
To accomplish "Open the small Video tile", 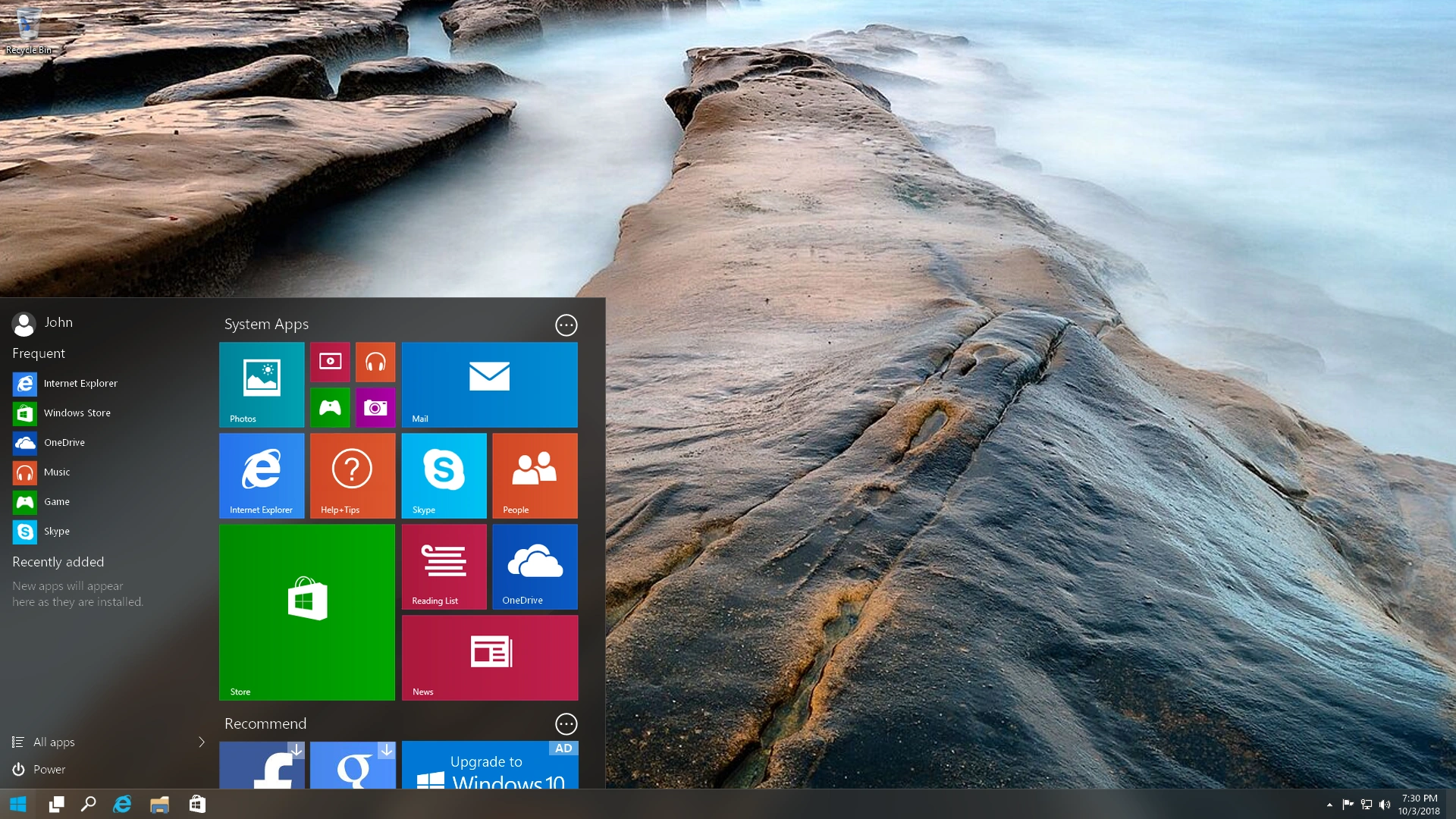I will (x=330, y=362).
